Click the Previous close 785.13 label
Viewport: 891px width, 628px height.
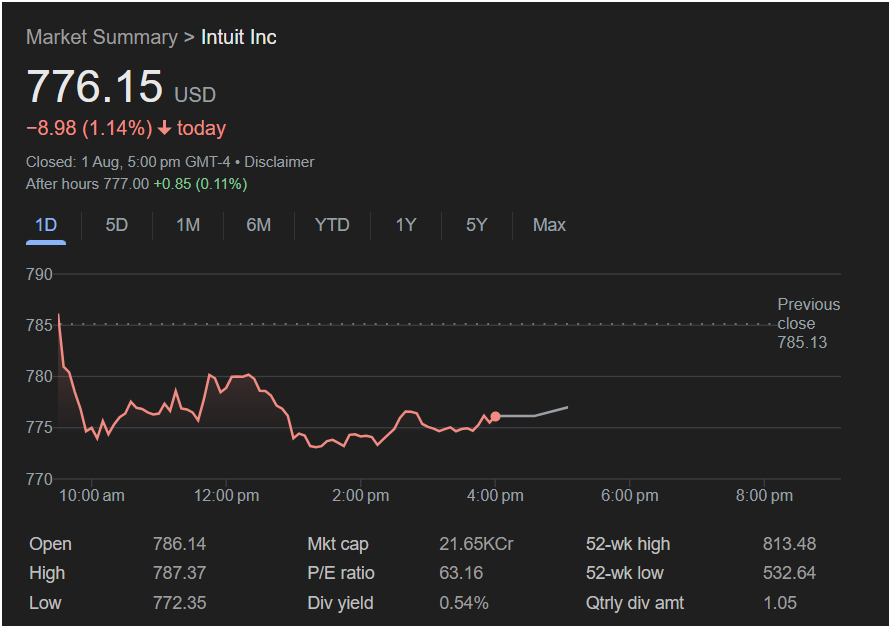[809, 323]
